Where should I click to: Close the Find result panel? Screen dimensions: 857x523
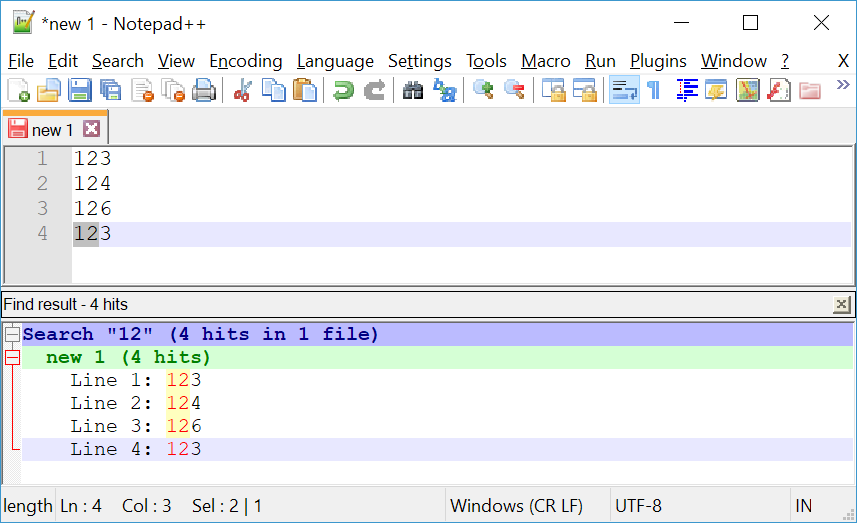842,304
